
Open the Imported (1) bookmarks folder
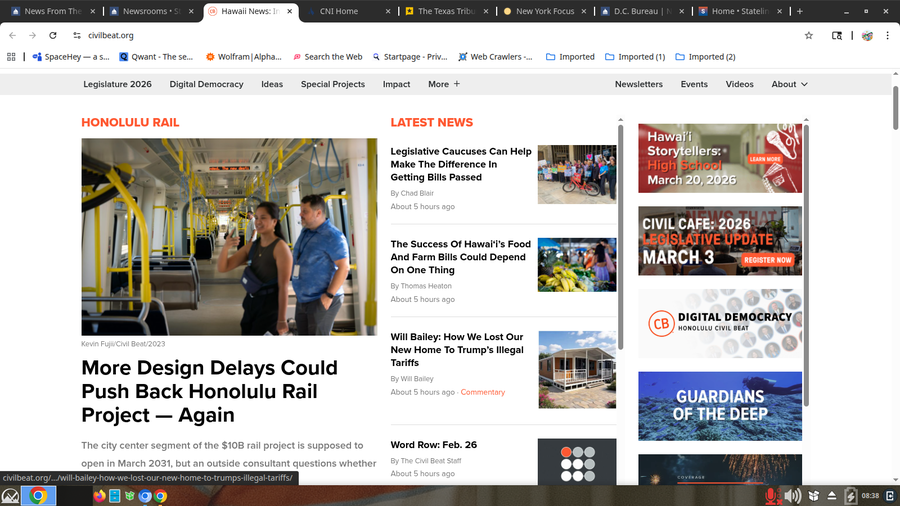tap(634, 57)
